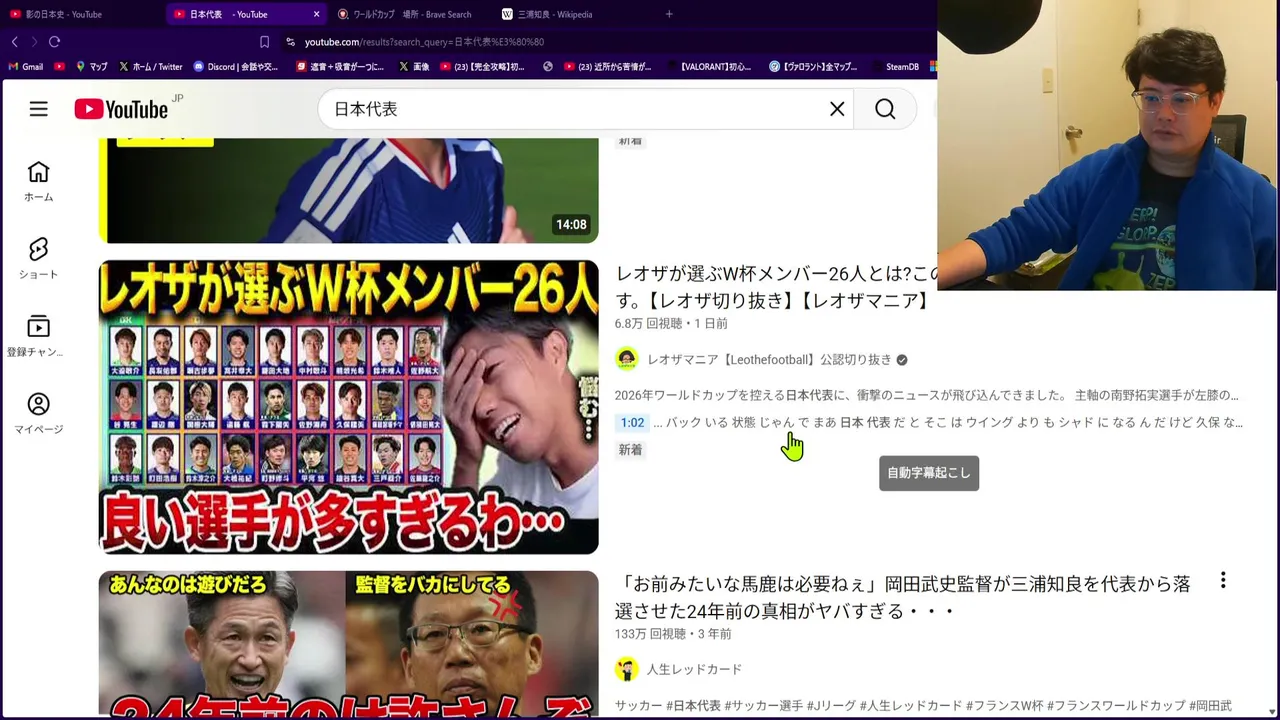Open the 【完全攻略】初... bookmark

(x=482, y=67)
